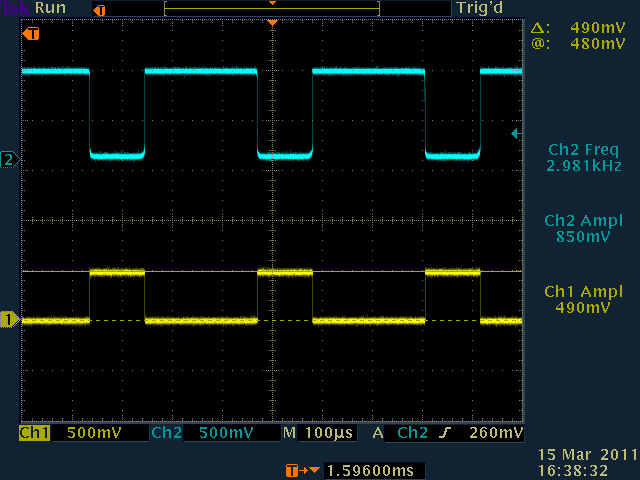The height and width of the screenshot is (480, 640).
Task: Select the Ch2 Freq 2.981kHz measurement
Action: click(585, 157)
